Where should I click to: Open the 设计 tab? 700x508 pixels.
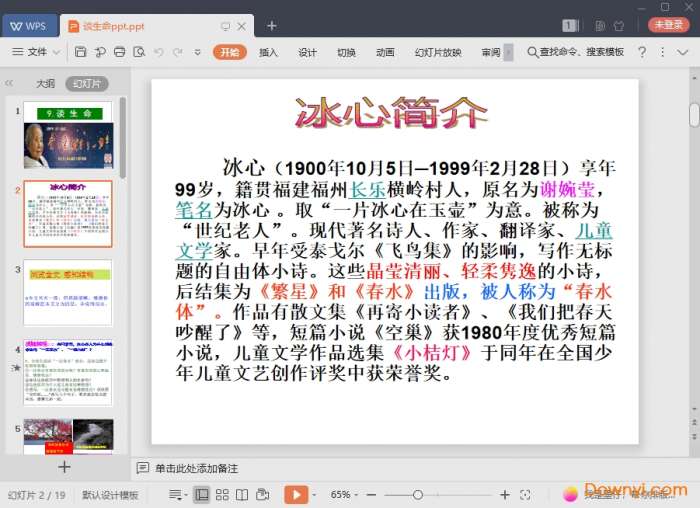(x=307, y=52)
